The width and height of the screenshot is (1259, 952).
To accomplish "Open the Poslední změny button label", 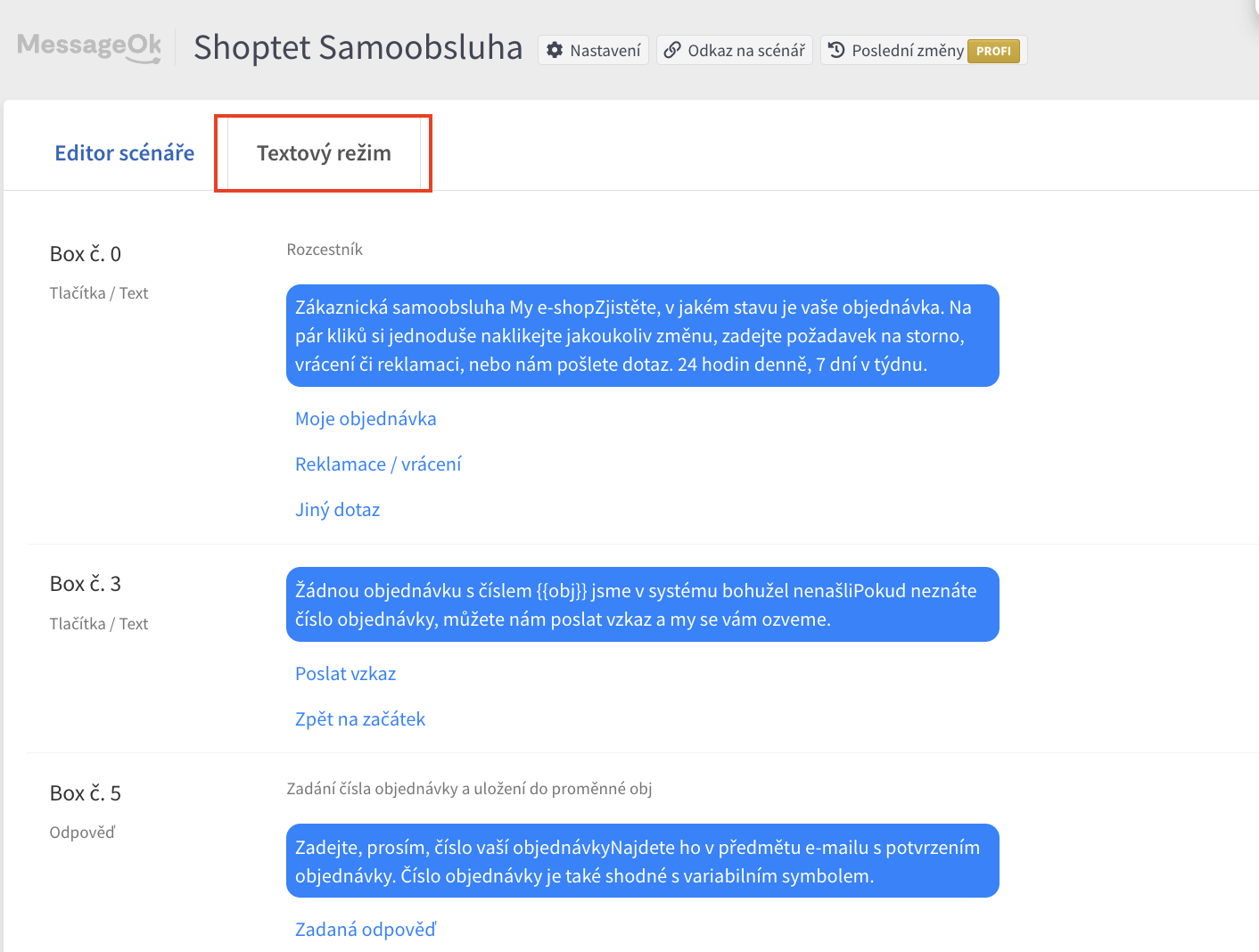I will 907,51.
